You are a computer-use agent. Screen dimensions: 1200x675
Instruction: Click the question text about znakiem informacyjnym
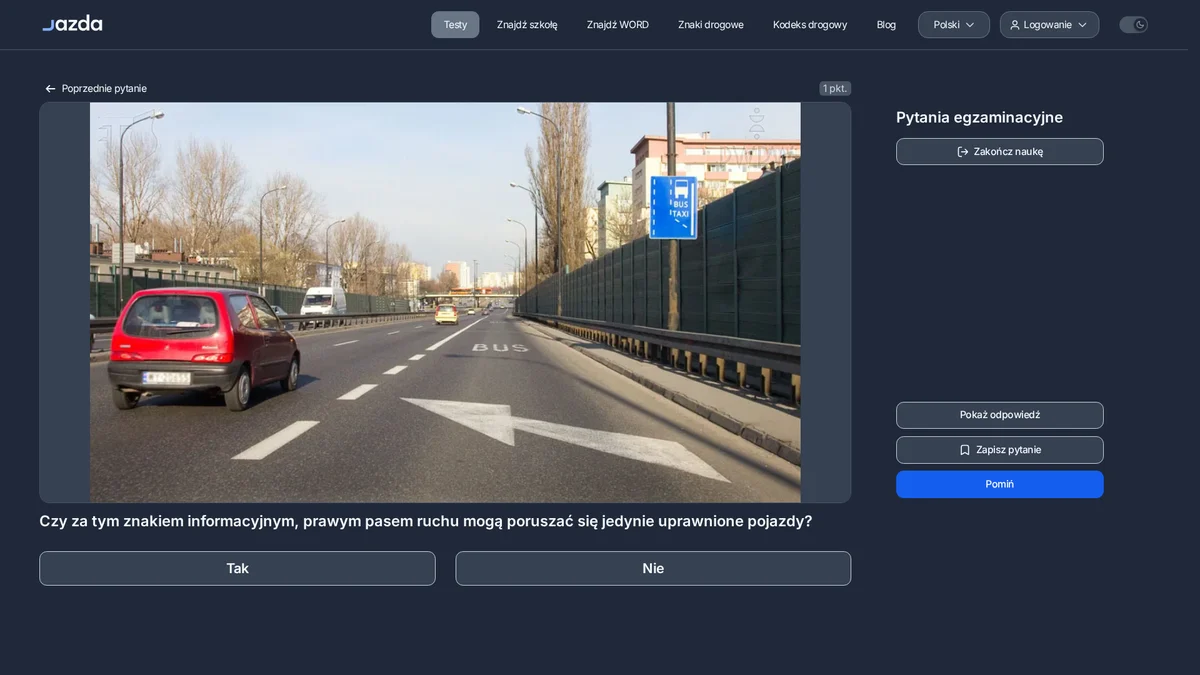(426, 521)
